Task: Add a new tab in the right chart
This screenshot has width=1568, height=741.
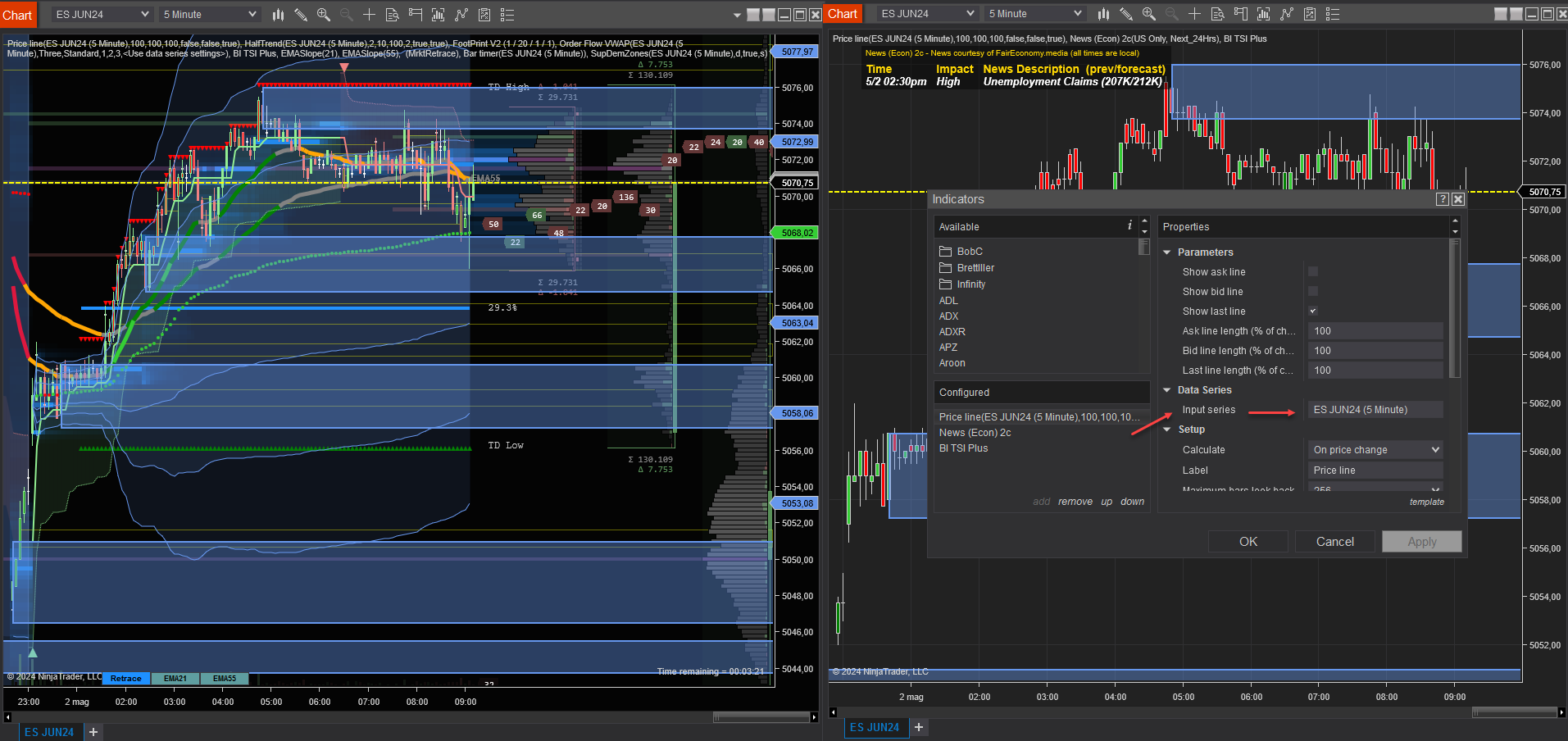Action: pos(919,727)
